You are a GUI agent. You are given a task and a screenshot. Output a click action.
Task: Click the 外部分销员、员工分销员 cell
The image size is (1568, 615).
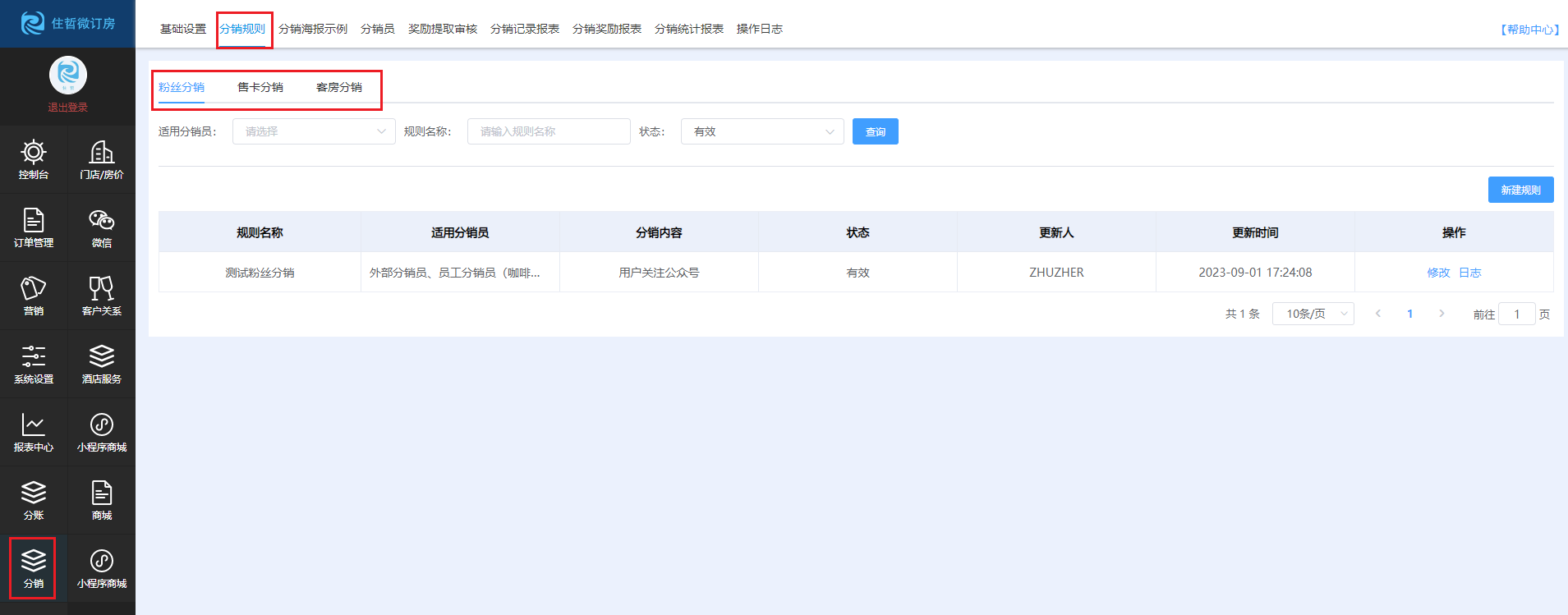(460, 273)
